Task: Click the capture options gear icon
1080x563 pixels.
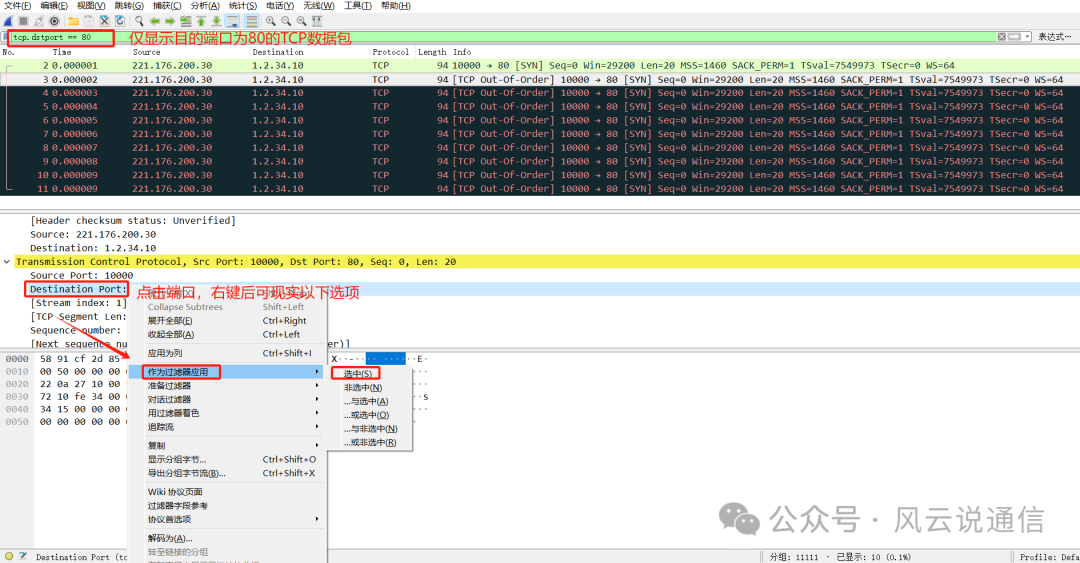Action: click(54, 21)
